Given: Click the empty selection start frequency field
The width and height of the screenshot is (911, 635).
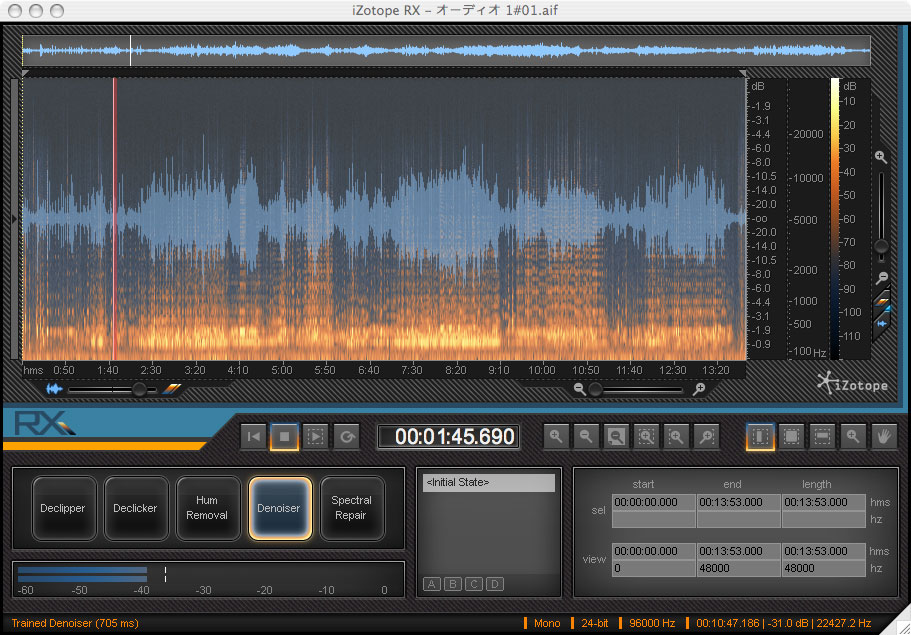Looking at the screenshot, I should (x=654, y=519).
